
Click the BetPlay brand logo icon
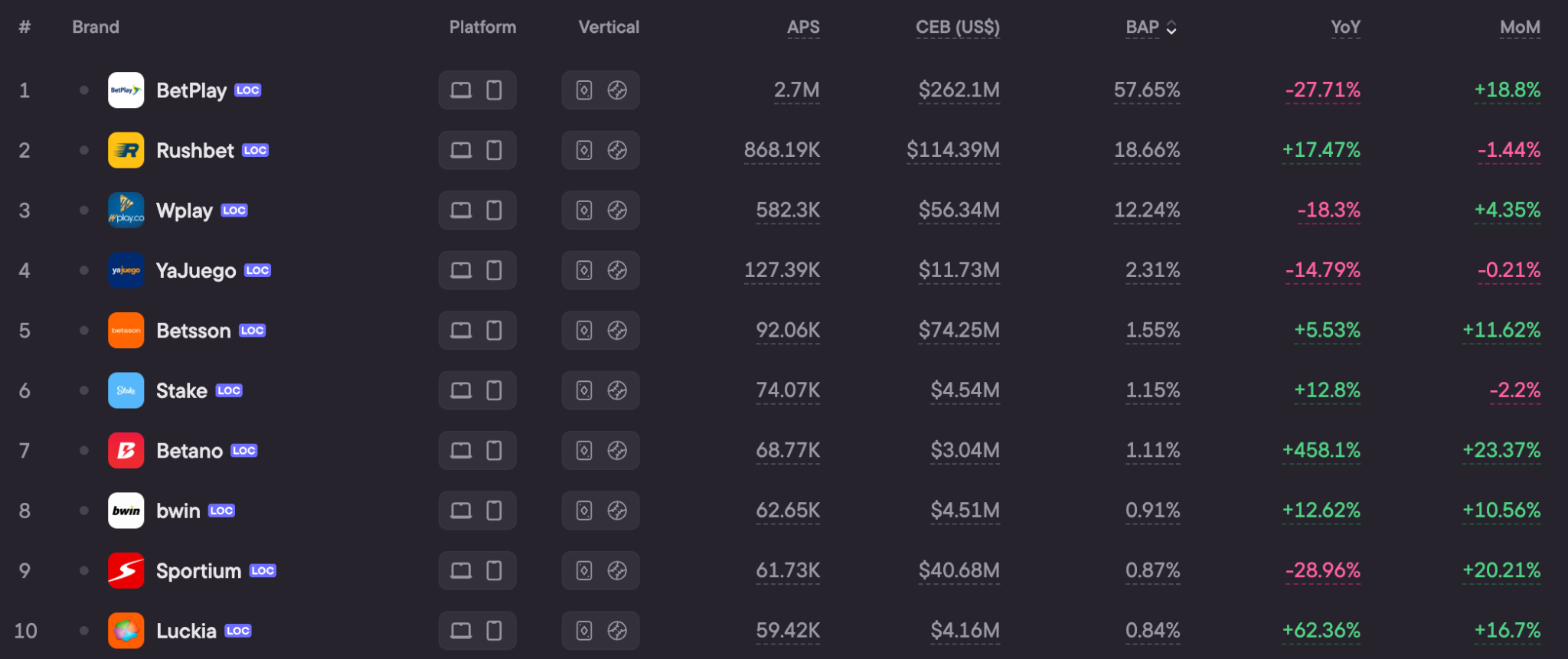(x=126, y=90)
